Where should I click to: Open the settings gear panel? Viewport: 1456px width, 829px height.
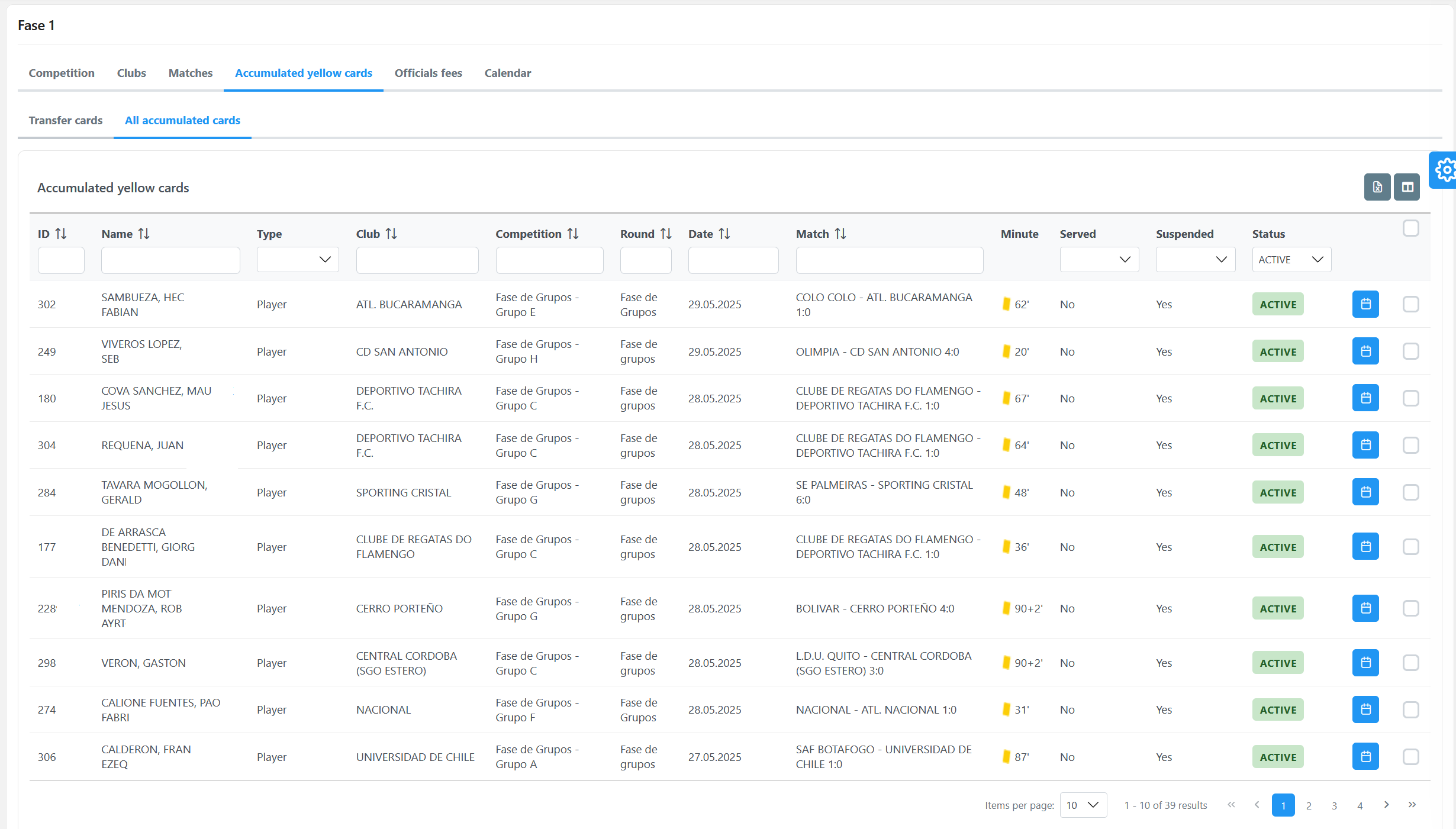point(1444,170)
